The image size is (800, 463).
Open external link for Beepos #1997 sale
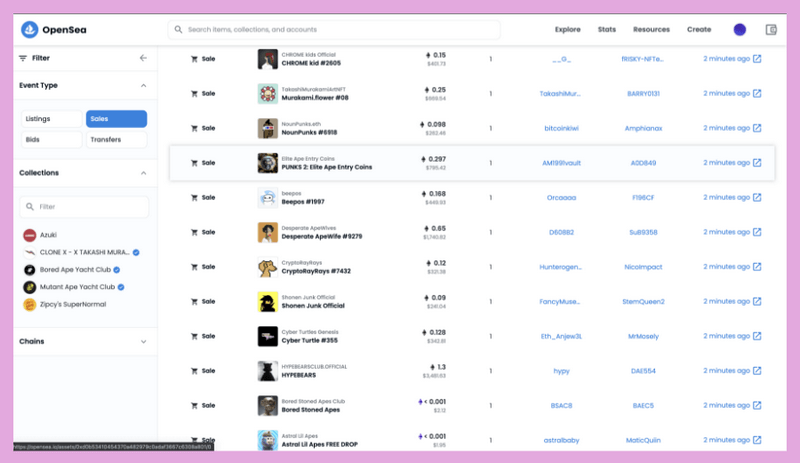pyautogui.click(x=757, y=198)
